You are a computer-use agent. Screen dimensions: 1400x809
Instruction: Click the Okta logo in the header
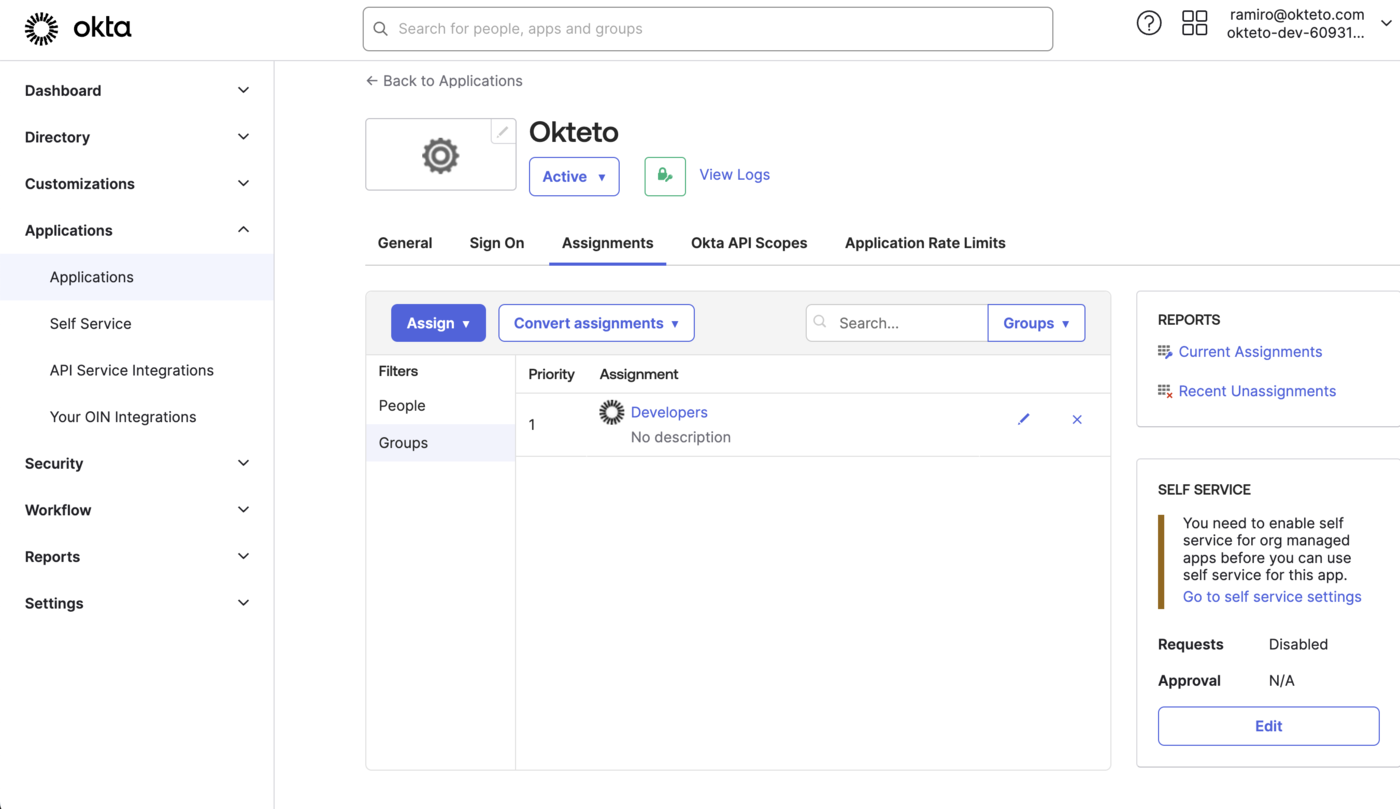point(78,28)
